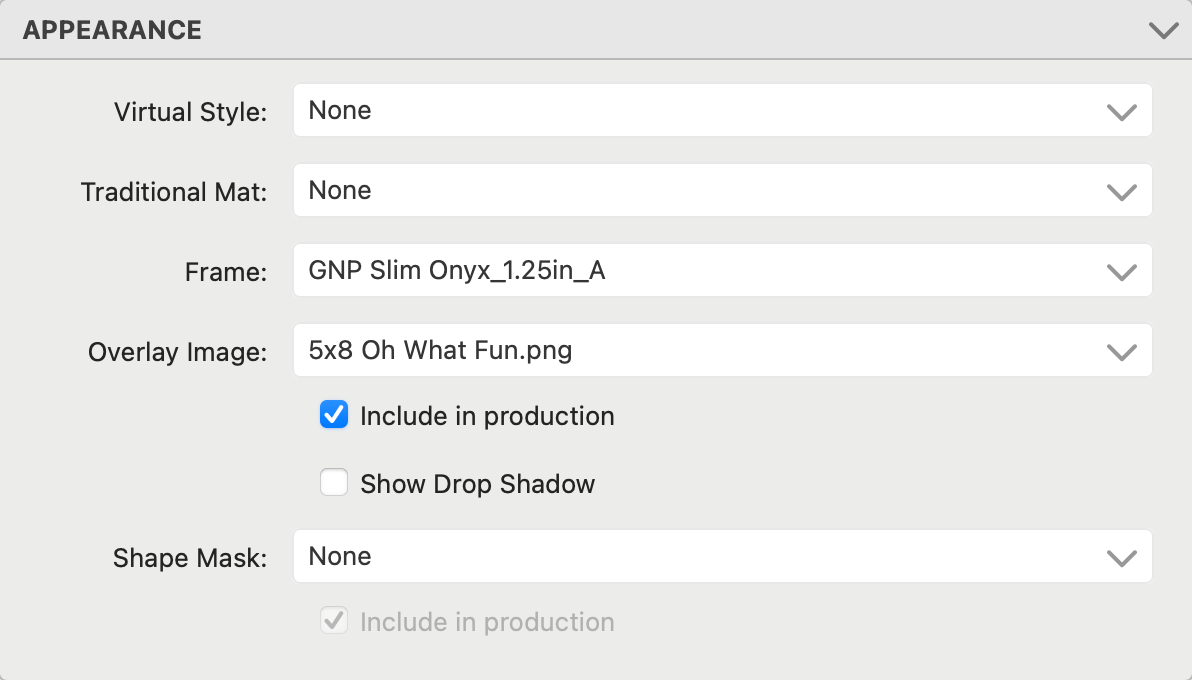Click the 'Overlay Image:' field label

click(x=177, y=352)
